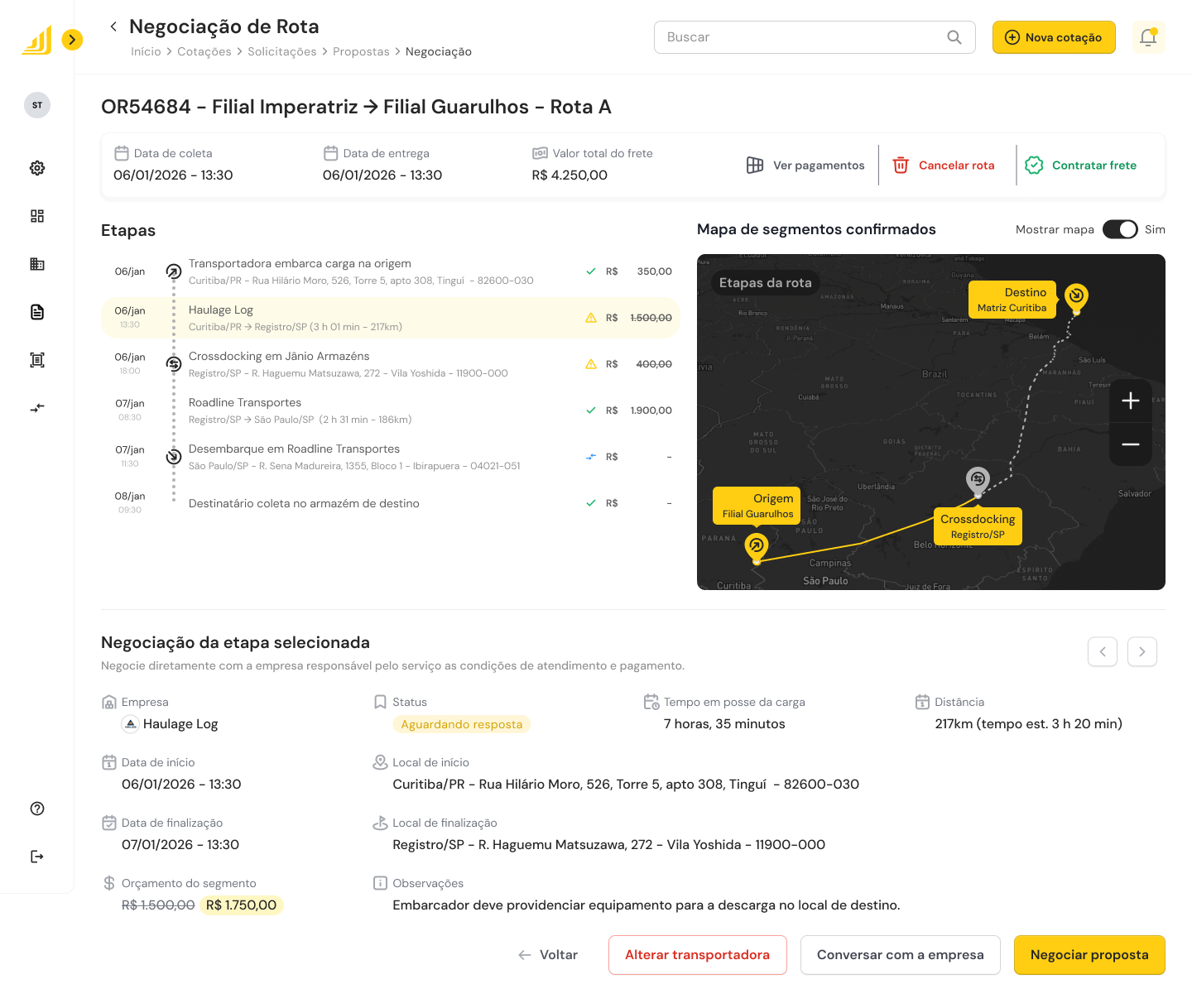Select the Haulage Log stage row

tap(389, 318)
